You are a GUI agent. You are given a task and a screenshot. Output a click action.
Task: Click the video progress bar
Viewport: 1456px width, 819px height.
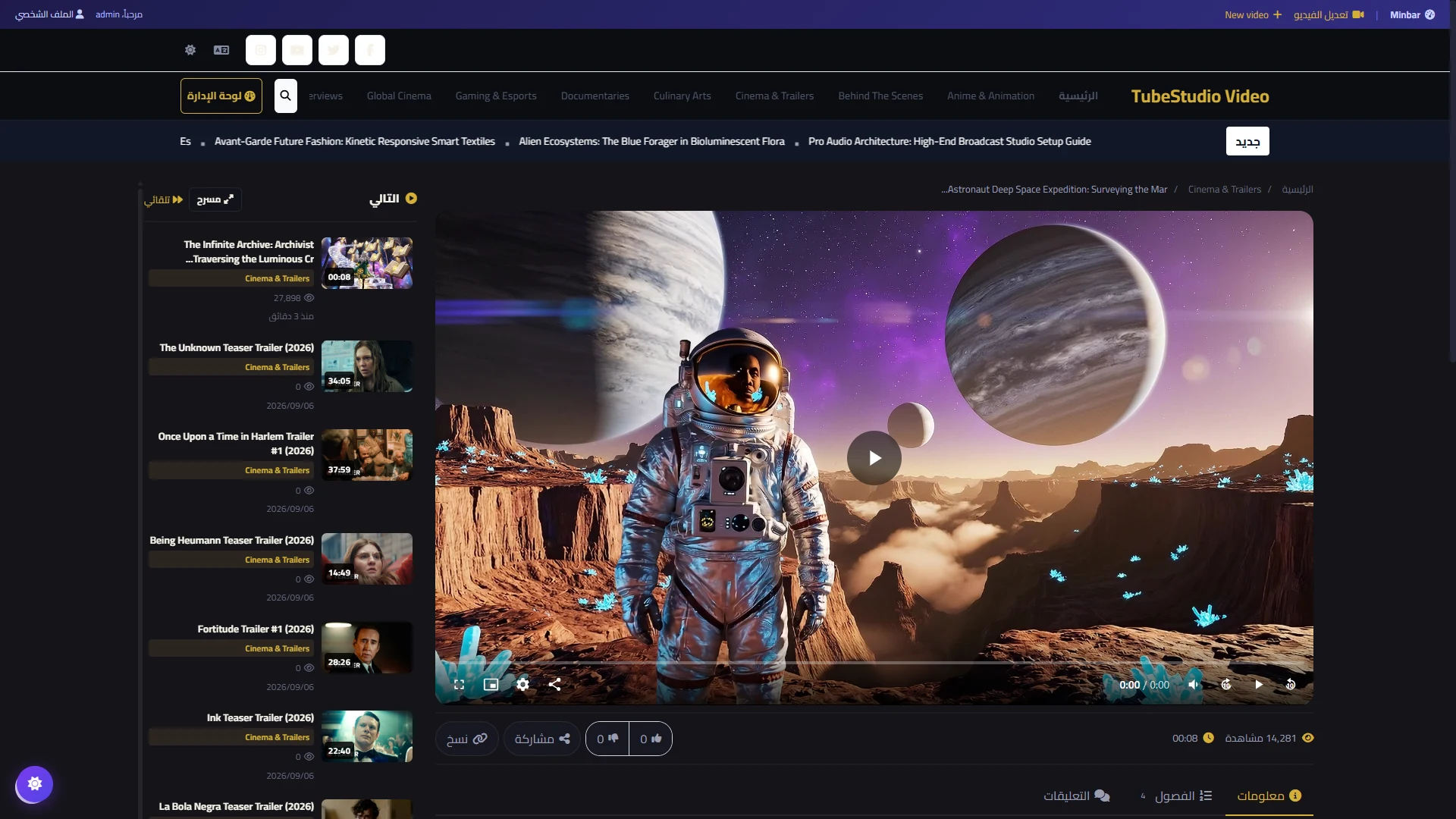(874, 663)
